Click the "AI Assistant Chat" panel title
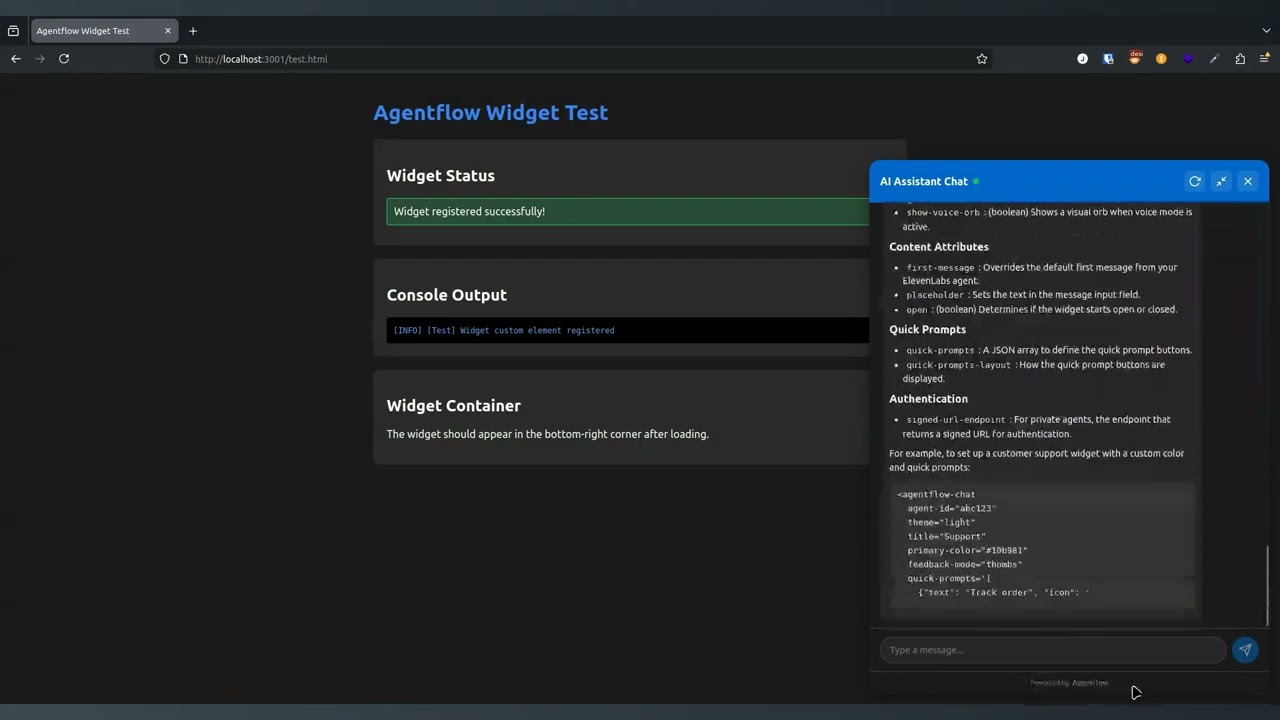Viewport: 1280px width, 720px height. point(923,181)
